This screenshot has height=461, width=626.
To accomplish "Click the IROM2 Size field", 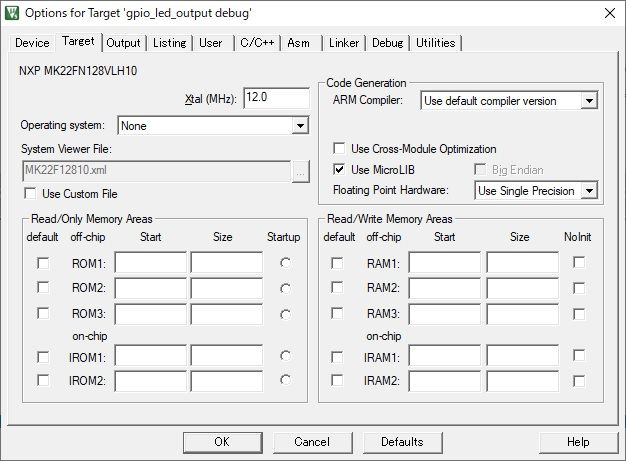I will tap(227, 381).
